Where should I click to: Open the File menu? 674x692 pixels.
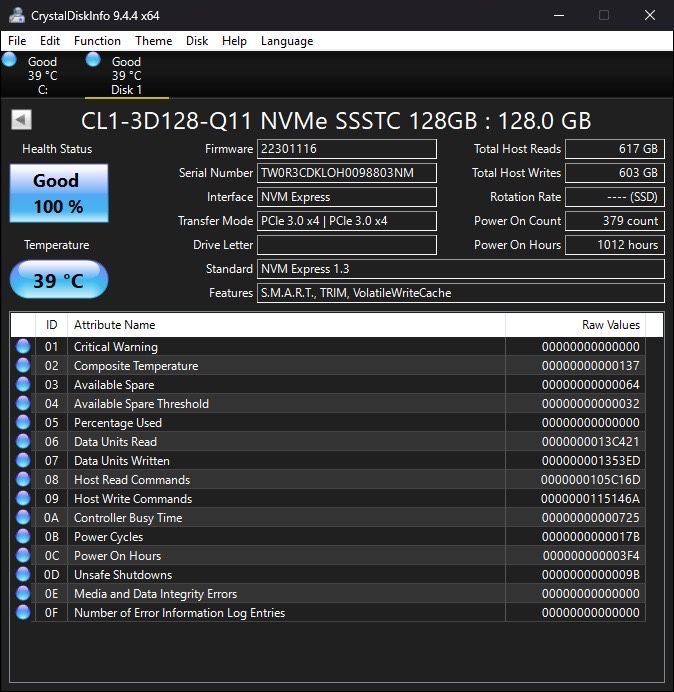coord(17,41)
